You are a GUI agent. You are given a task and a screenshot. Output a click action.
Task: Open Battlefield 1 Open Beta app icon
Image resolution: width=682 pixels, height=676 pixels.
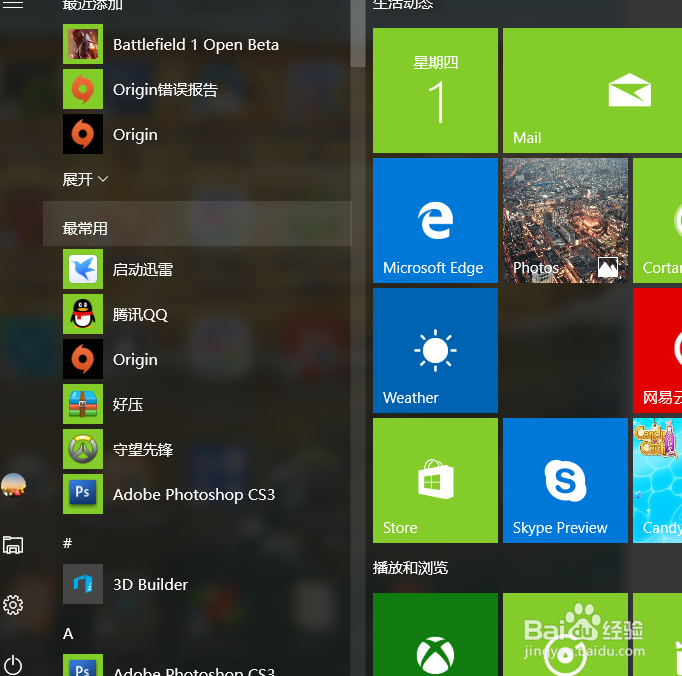[83, 44]
